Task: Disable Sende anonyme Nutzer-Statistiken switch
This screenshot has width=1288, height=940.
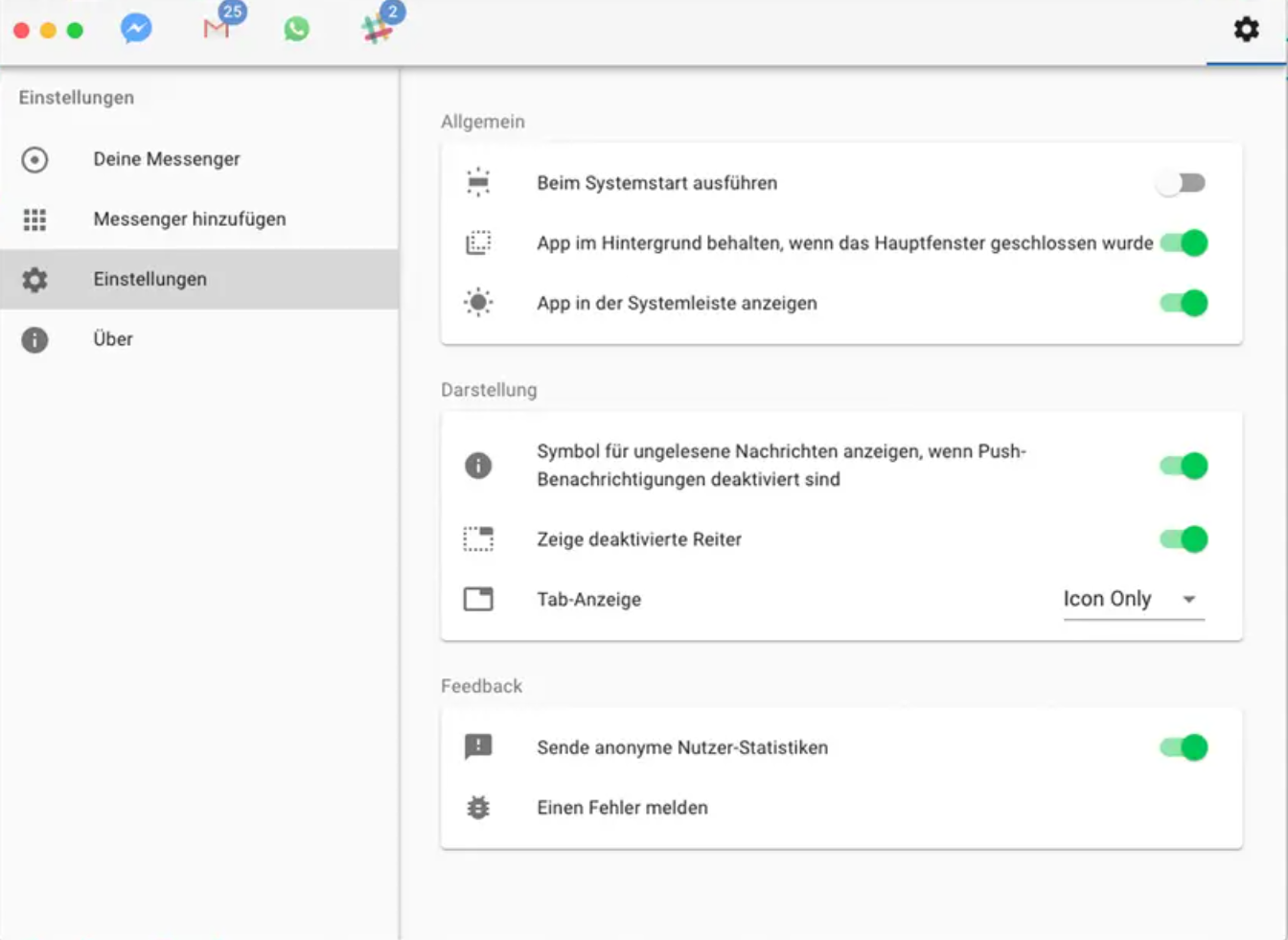Action: point(1184,747)
